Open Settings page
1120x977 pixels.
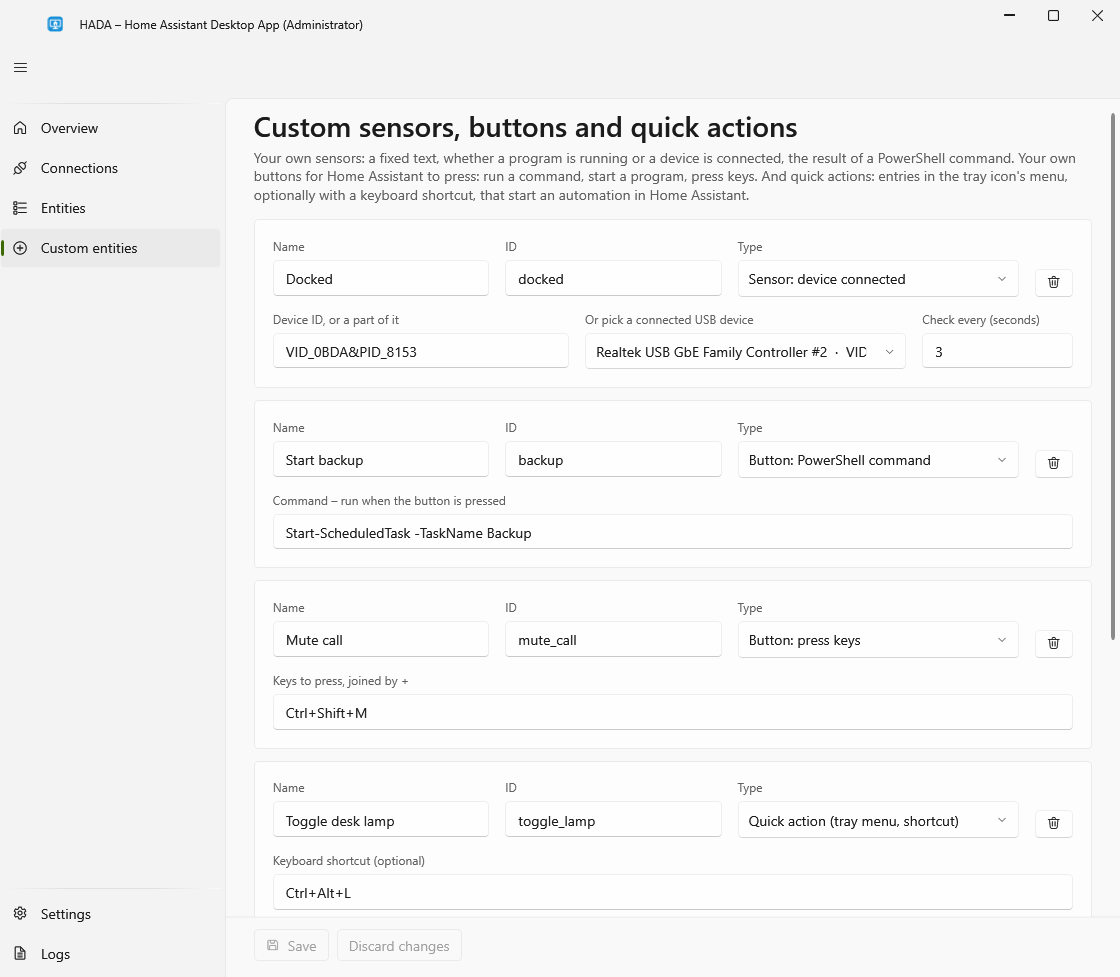tap(111, 914)
